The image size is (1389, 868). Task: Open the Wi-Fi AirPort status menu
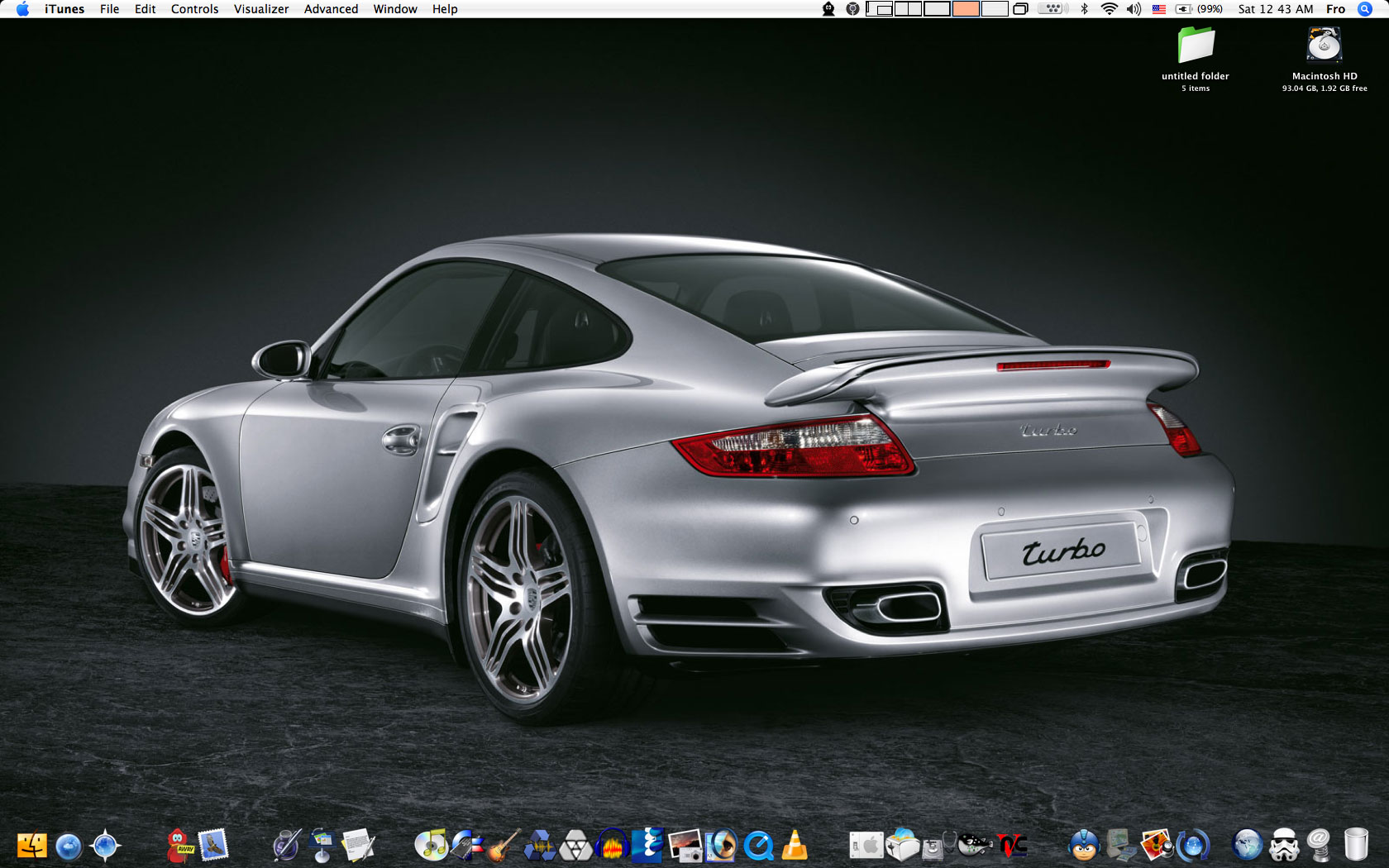(x=1110, y=9)
